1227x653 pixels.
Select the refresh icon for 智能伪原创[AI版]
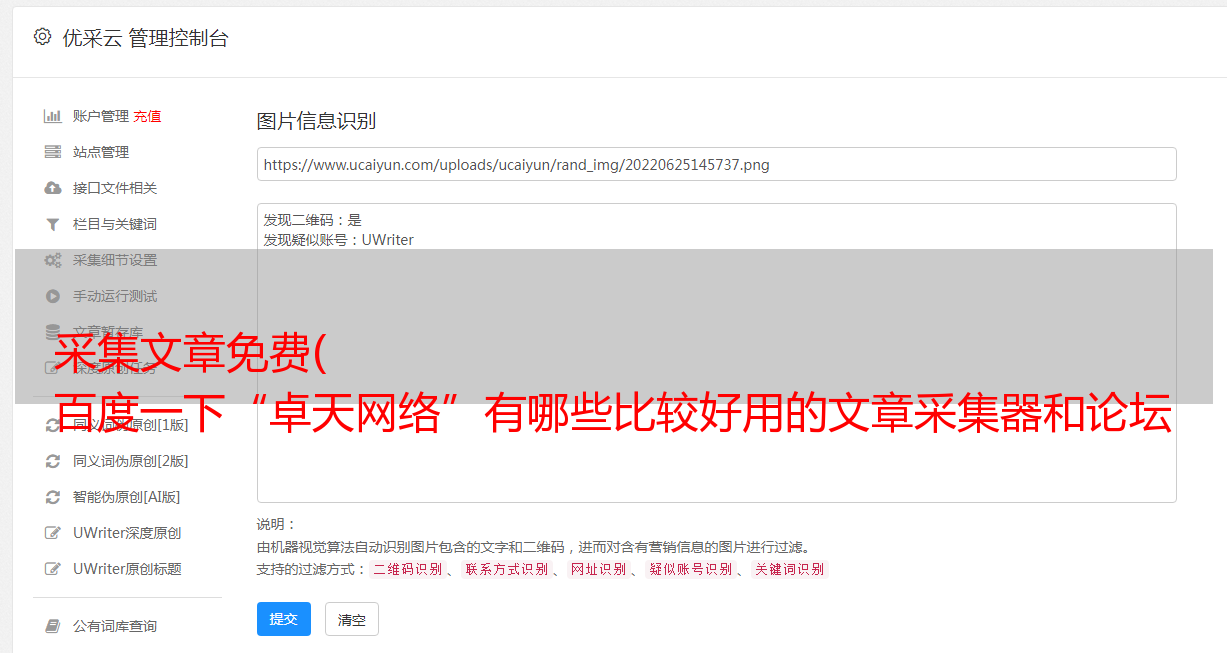pyautogui.click(x=53, y=497)
